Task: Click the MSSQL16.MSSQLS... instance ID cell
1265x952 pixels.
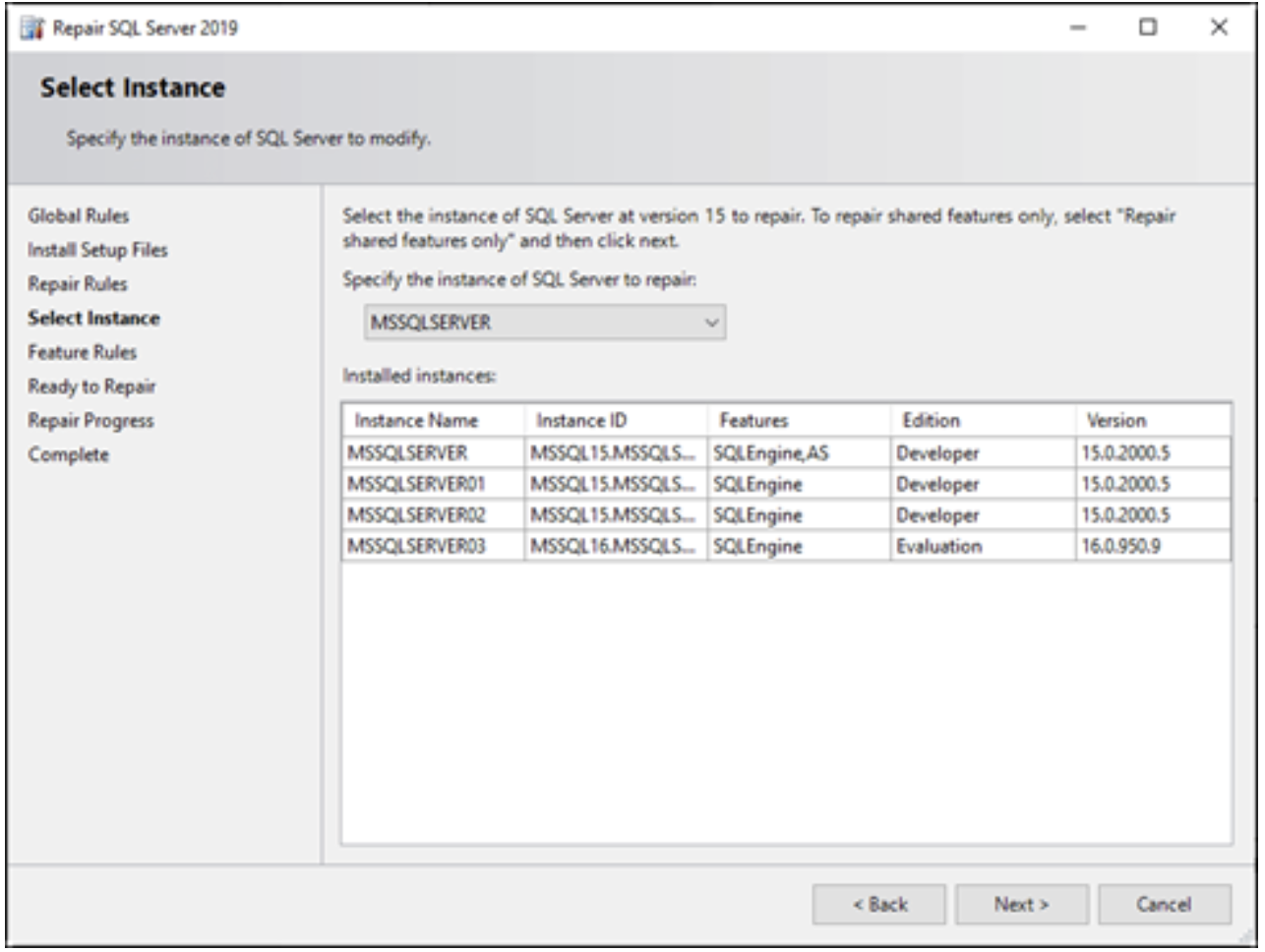Action: pos(616,546)
